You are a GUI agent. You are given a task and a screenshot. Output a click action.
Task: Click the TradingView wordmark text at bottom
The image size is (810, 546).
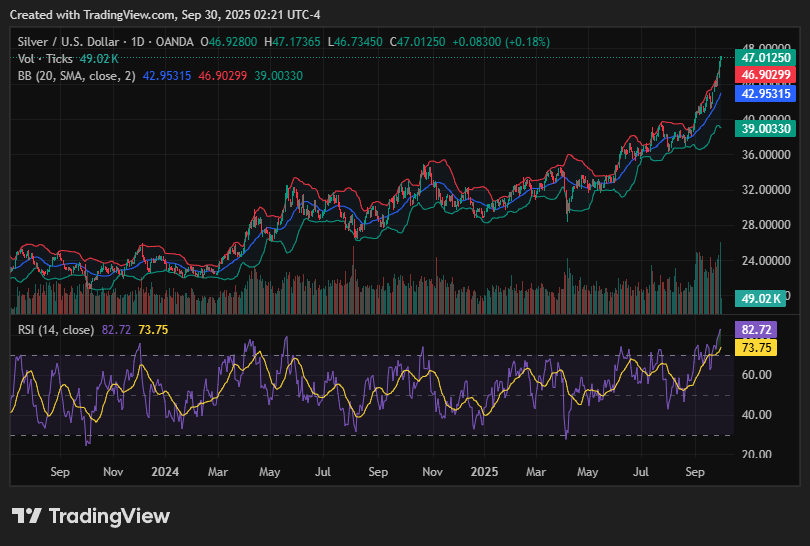click(x=110, y=516)
